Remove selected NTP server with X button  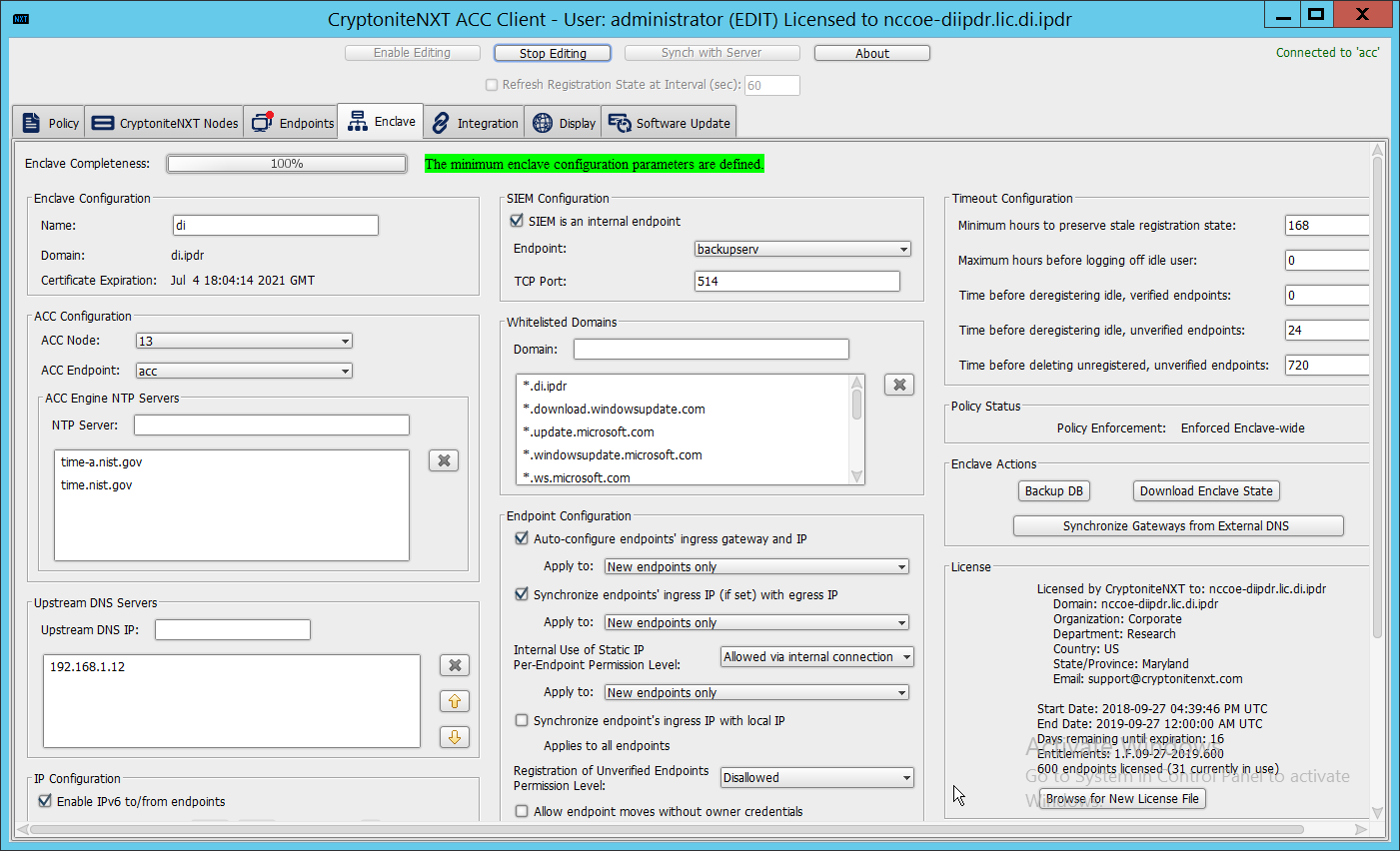444,460
